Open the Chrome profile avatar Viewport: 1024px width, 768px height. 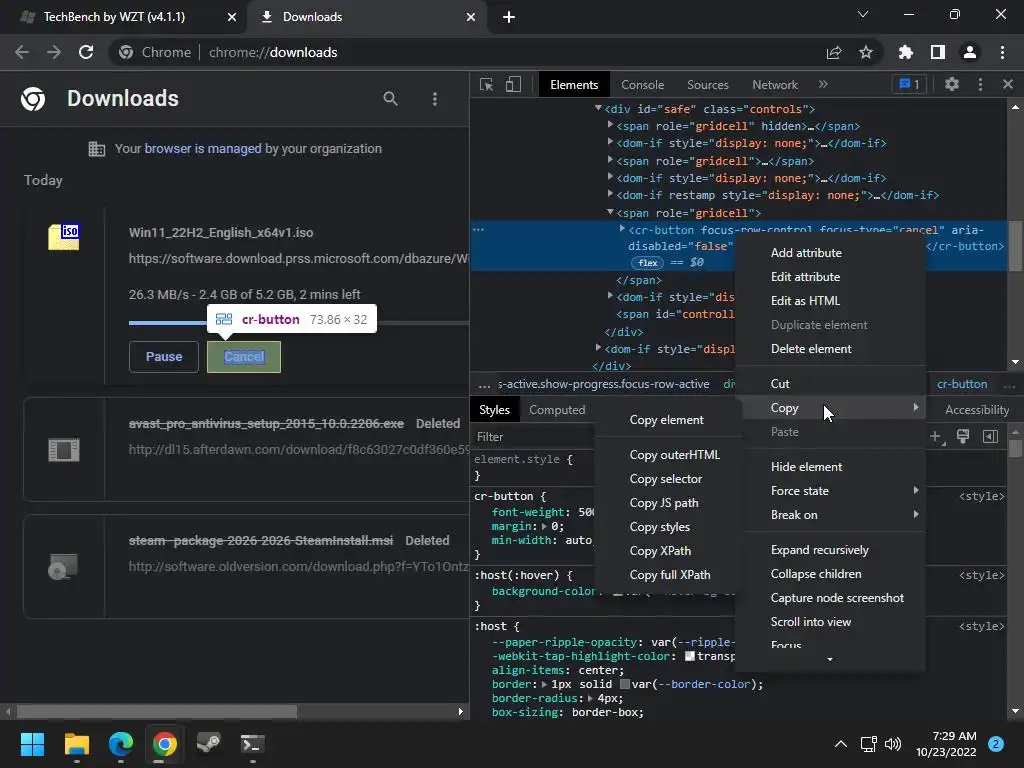pyautogui.click(x=969, y=52)
